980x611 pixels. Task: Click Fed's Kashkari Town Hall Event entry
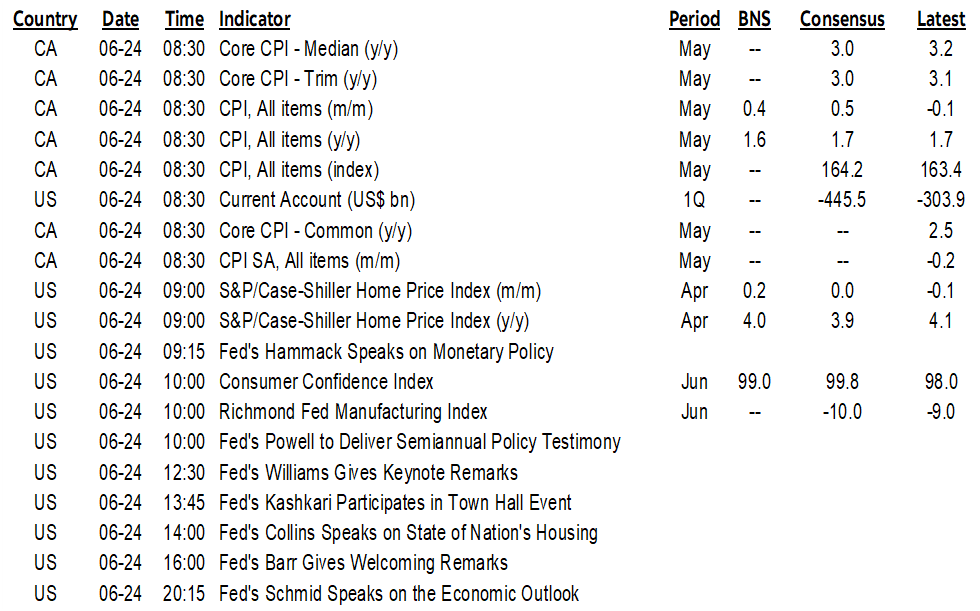[x=395, y=503]
